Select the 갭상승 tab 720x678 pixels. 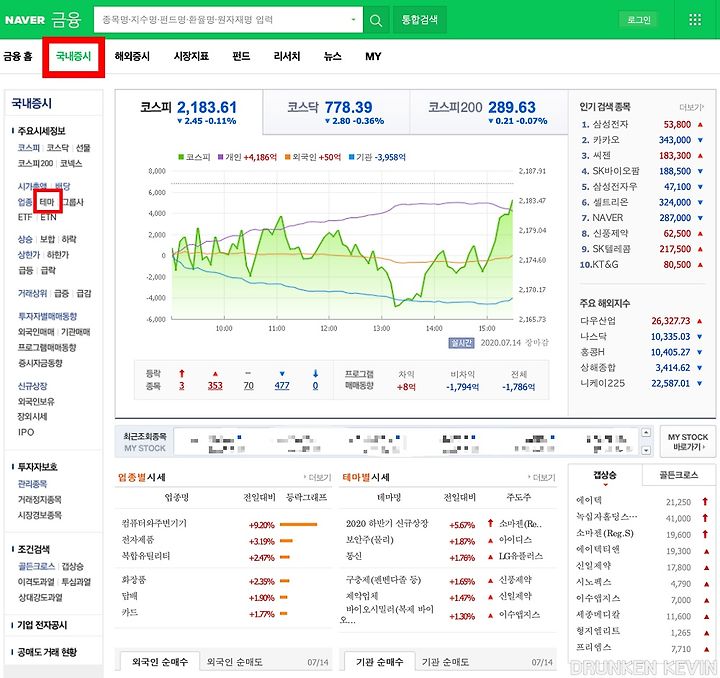pyautogui.click(x=605, y=475)
